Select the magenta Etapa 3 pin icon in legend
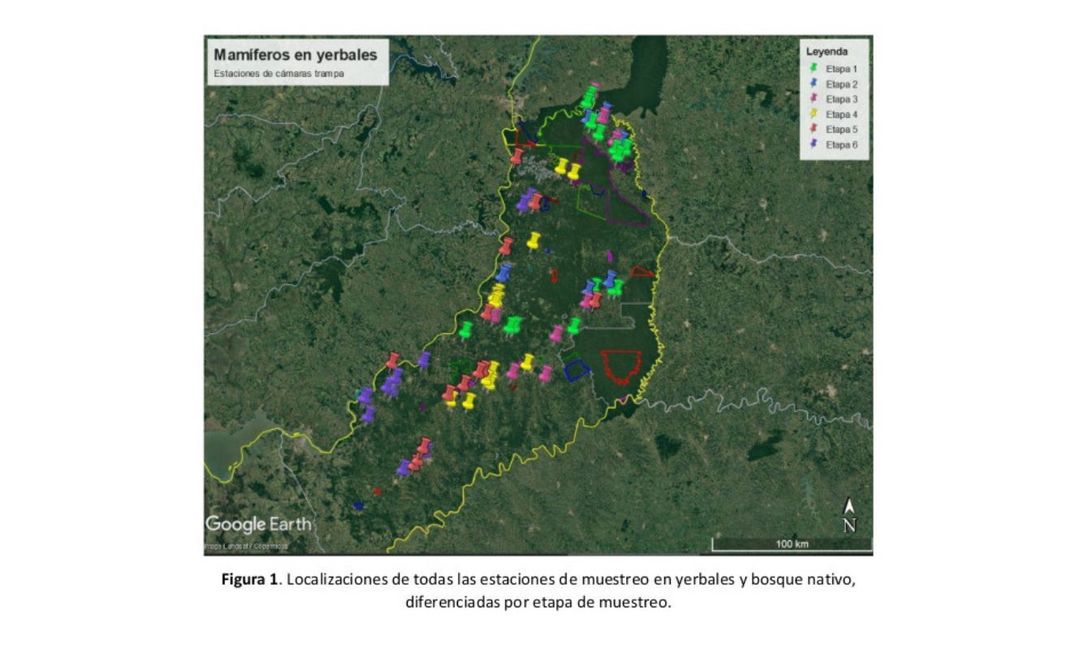1088x650 pixels. click(814, 98)
